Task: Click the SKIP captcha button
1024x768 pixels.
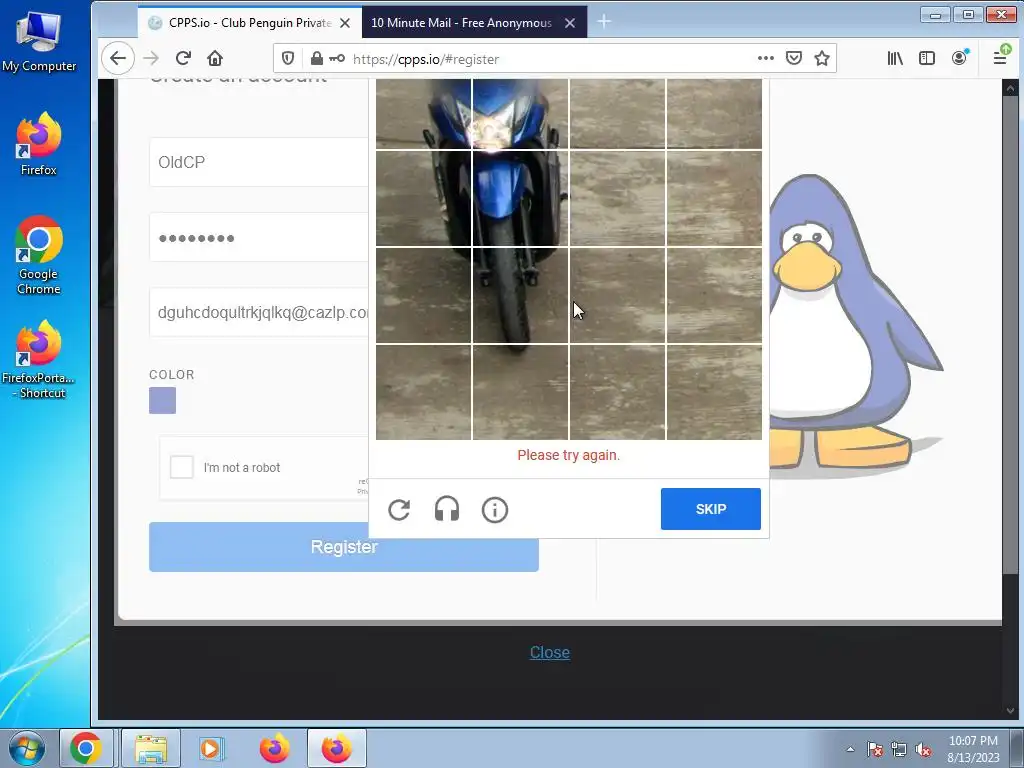Action: pyautogui.click(x=711, y=509)
